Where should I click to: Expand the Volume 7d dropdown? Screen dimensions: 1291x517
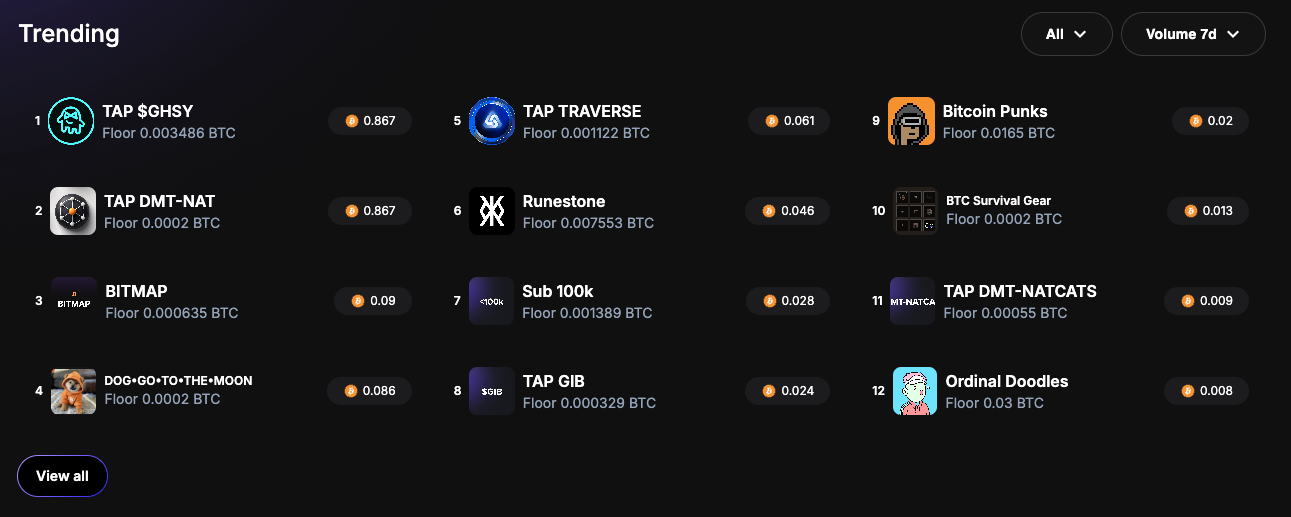pos(1192,34)
